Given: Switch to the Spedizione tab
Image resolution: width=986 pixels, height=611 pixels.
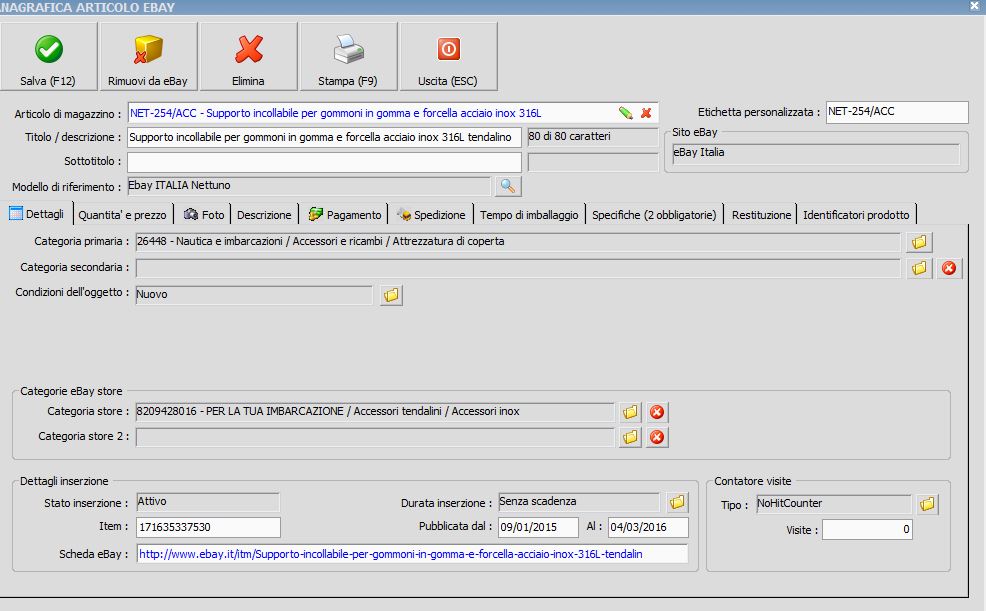Looking at the screenshot, I should pos(431,215).
